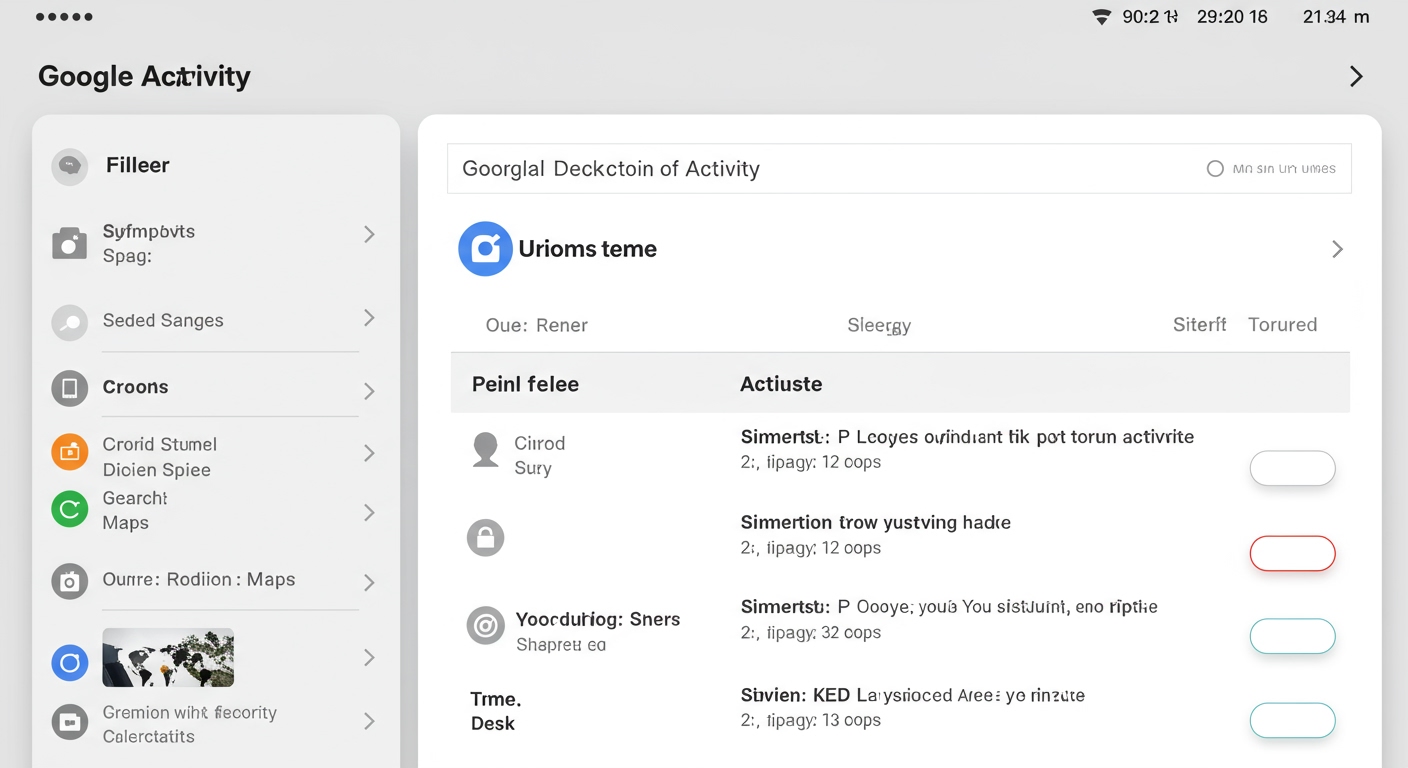
Task: Open Filleer profile label
Action: pyautogui.click(x=137, y=165)
